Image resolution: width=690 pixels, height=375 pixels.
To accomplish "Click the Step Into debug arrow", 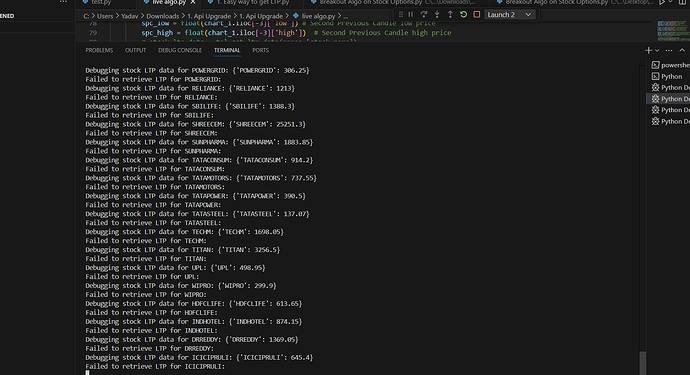I will click(x=437, y=15).
